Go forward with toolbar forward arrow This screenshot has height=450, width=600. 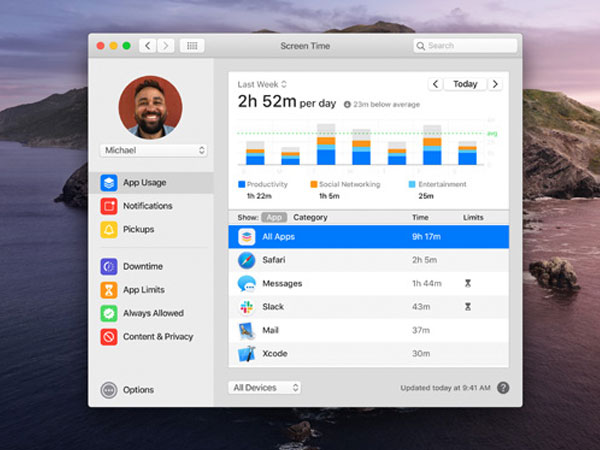(x=165, y=46)
